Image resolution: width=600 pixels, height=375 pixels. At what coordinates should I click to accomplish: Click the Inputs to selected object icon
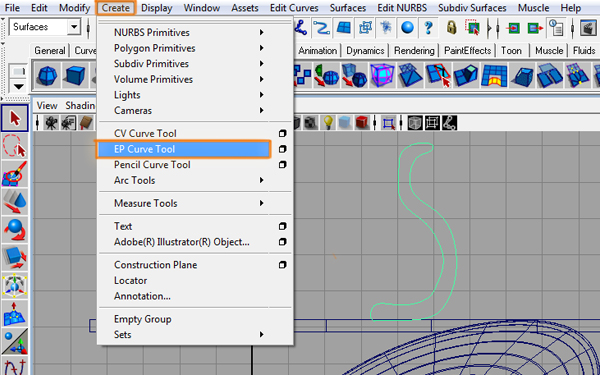(513, 28)
